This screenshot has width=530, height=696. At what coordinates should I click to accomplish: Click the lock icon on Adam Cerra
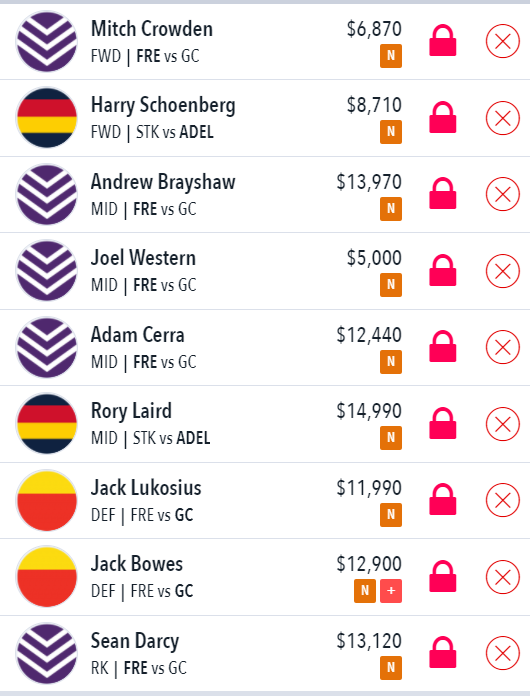point(443,346)
